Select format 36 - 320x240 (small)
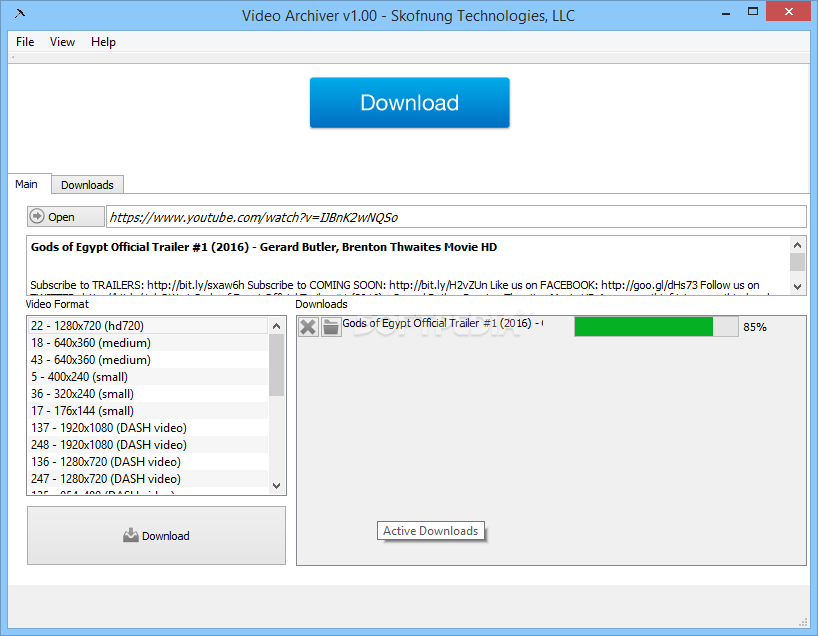Image resolution: width=818 pixels, height=636 pixels. click(x=148, y=393)
